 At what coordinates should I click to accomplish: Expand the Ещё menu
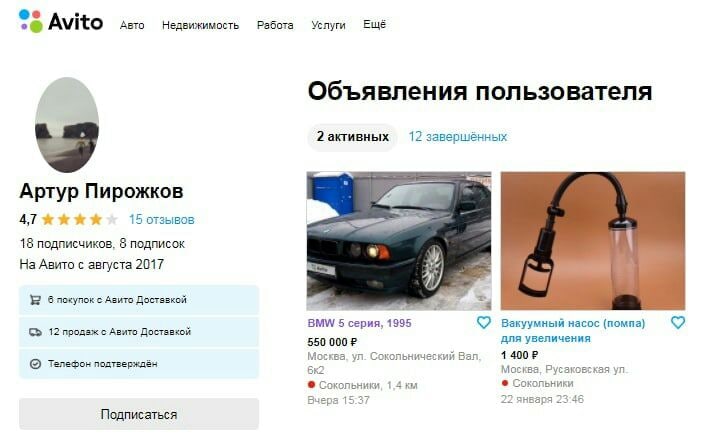click(x=374, y=24)
